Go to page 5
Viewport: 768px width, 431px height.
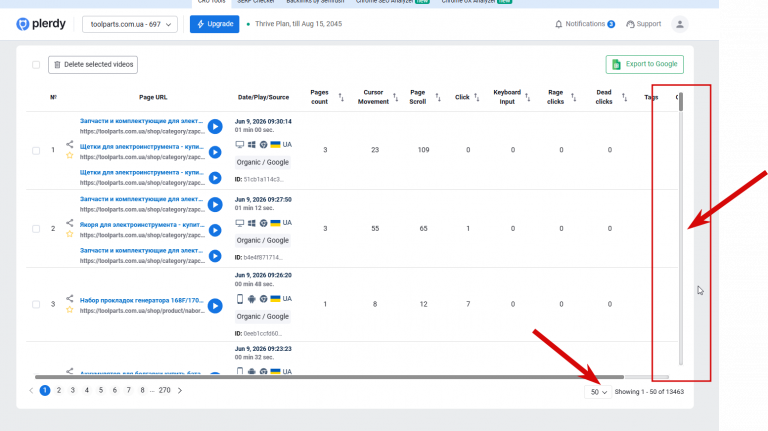coord(101,390)
